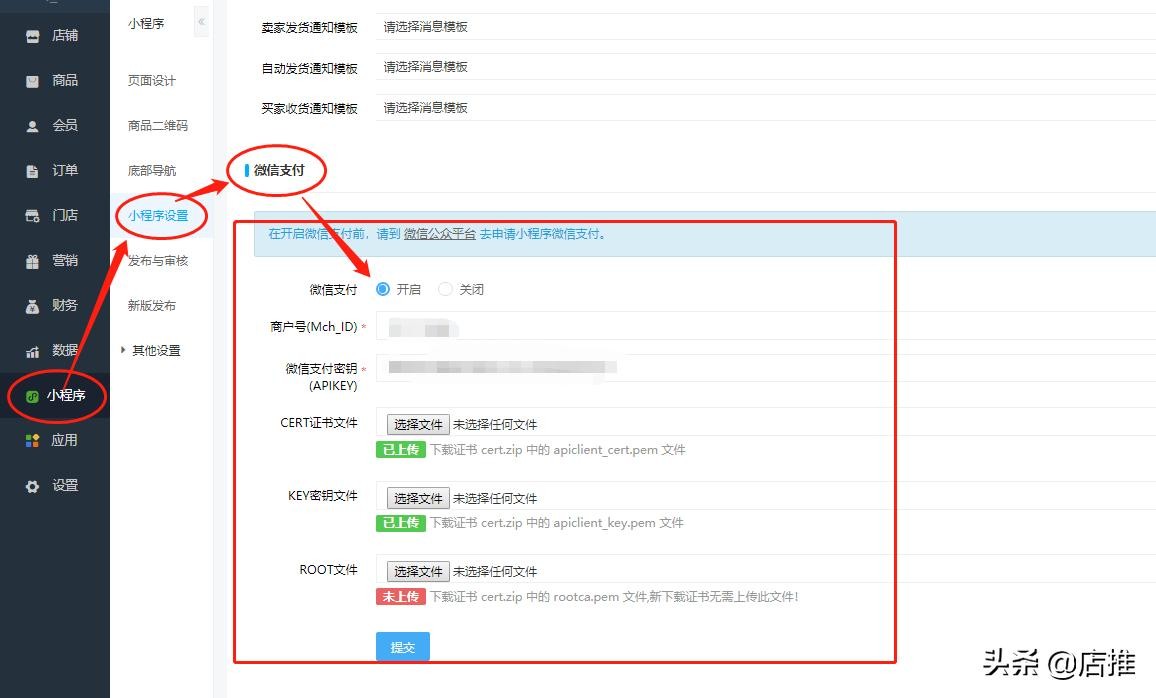Enable 微信支付 with 开启 radio button

pos(383,289)
